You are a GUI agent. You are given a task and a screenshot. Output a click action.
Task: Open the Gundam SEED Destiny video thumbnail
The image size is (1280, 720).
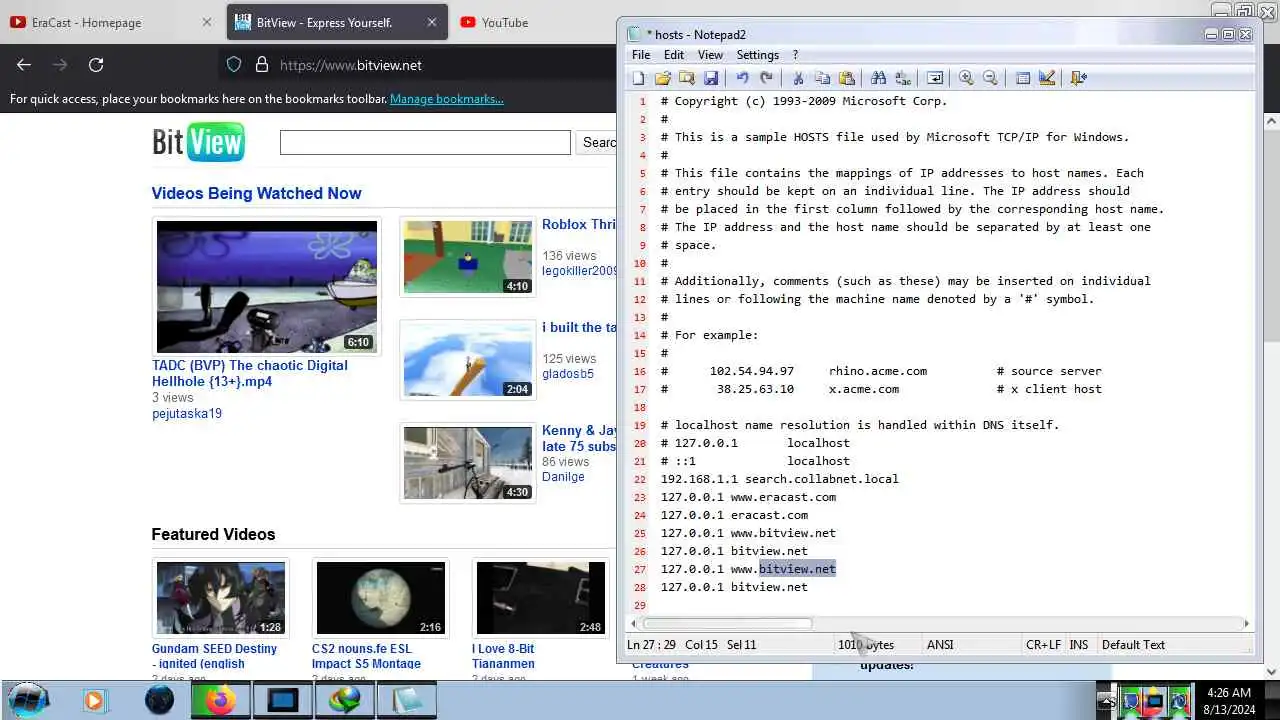pyautogui.click(x=221, y=598)
